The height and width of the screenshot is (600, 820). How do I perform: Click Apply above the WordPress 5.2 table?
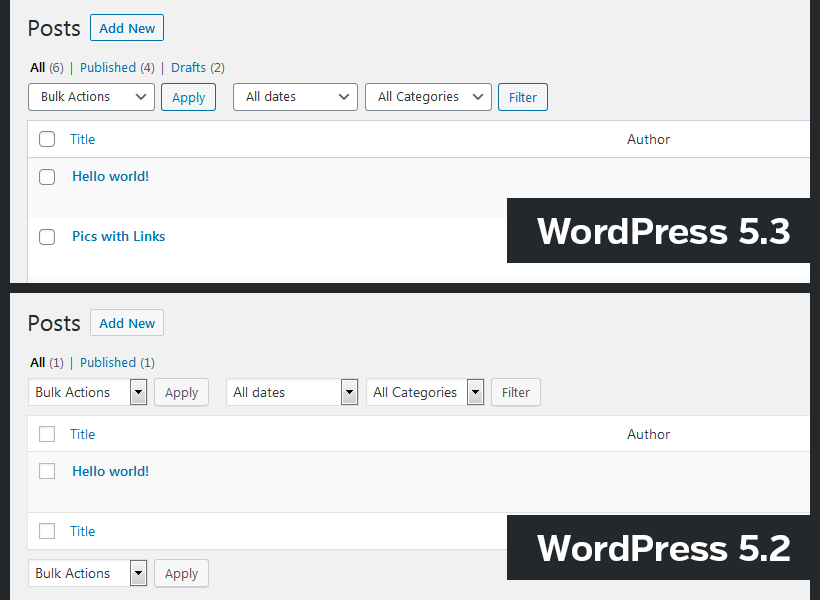[181, 392]
